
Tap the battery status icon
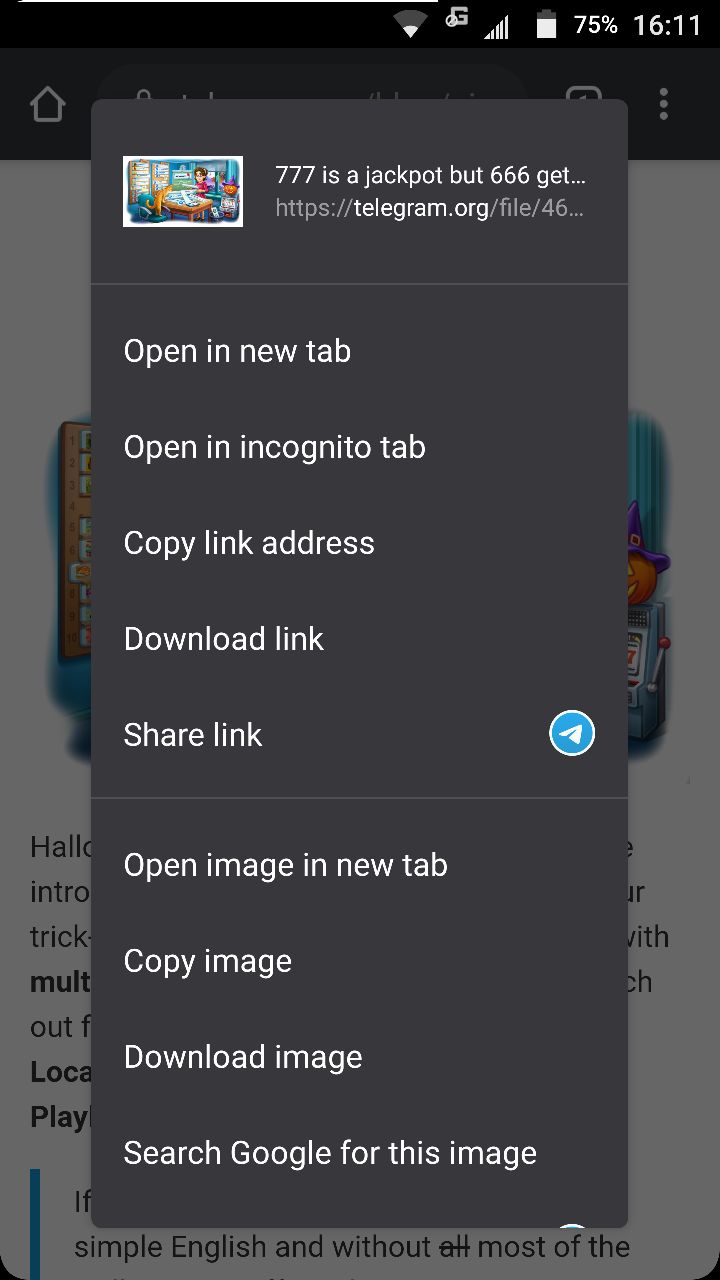tap(546, 25)
